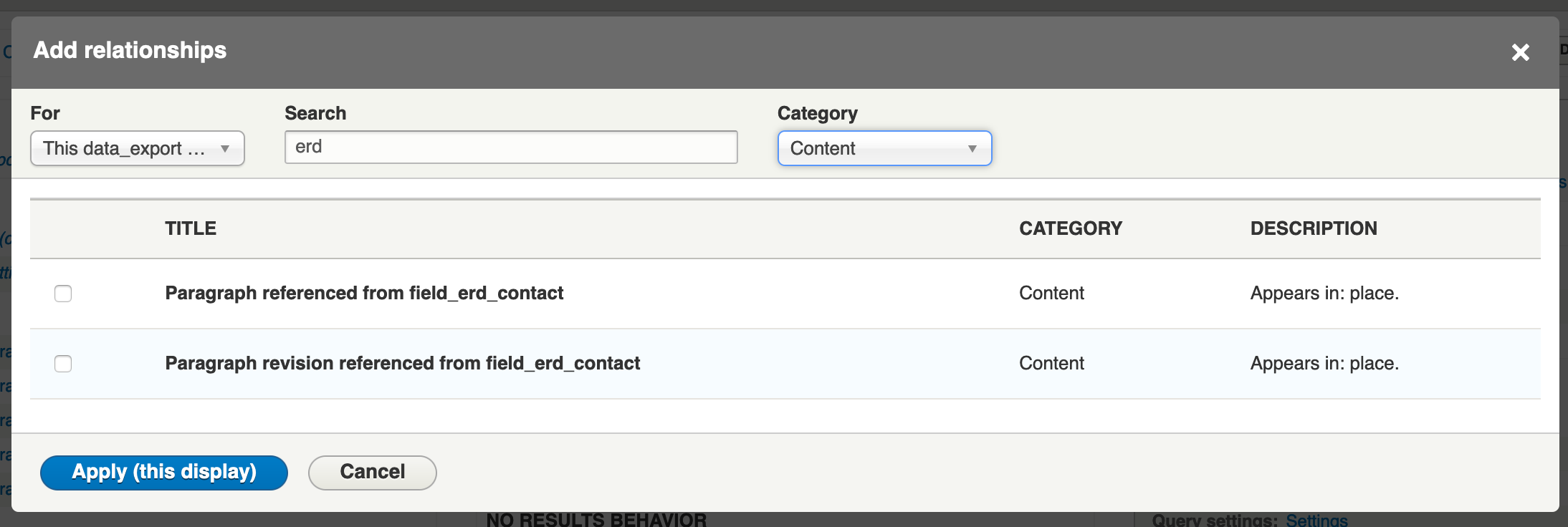Viewport: 1568px width, 527px height.
Task: Expand the Category dropdown set to Content
Action: pyautogui.click(x=884, y=148)
